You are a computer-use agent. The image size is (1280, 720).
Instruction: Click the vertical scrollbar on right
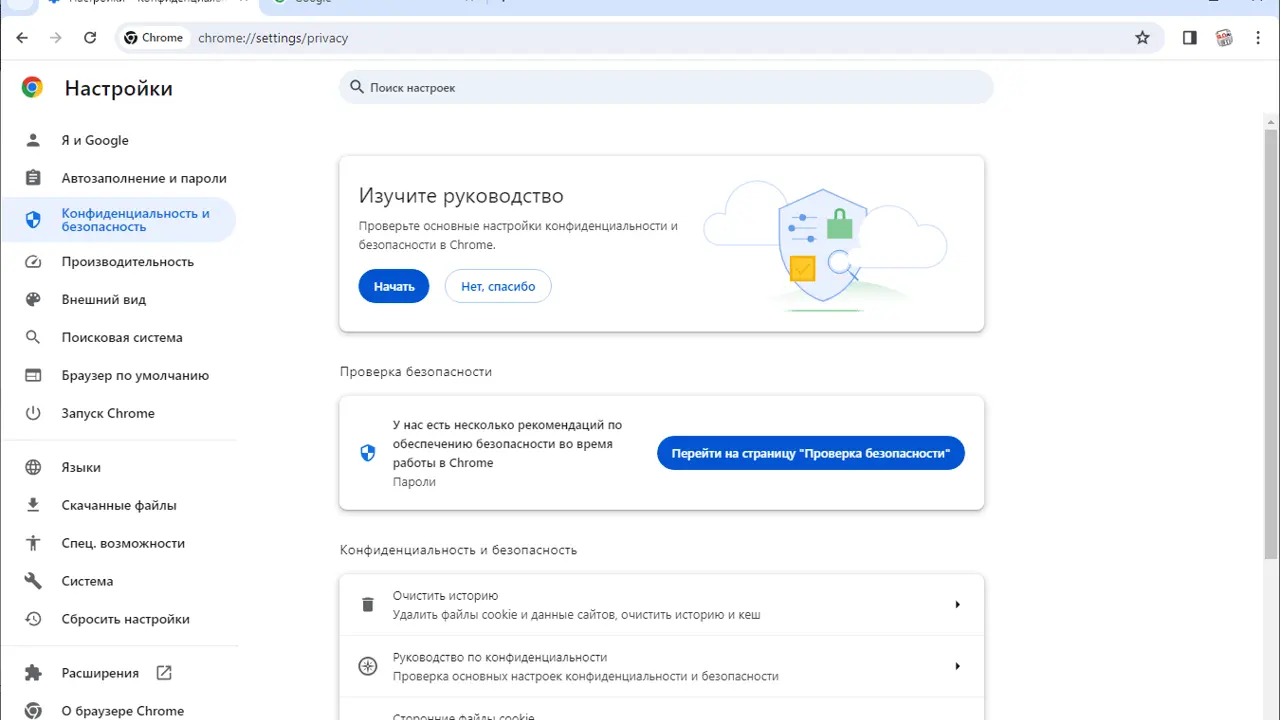click(x=1271, y=340)
